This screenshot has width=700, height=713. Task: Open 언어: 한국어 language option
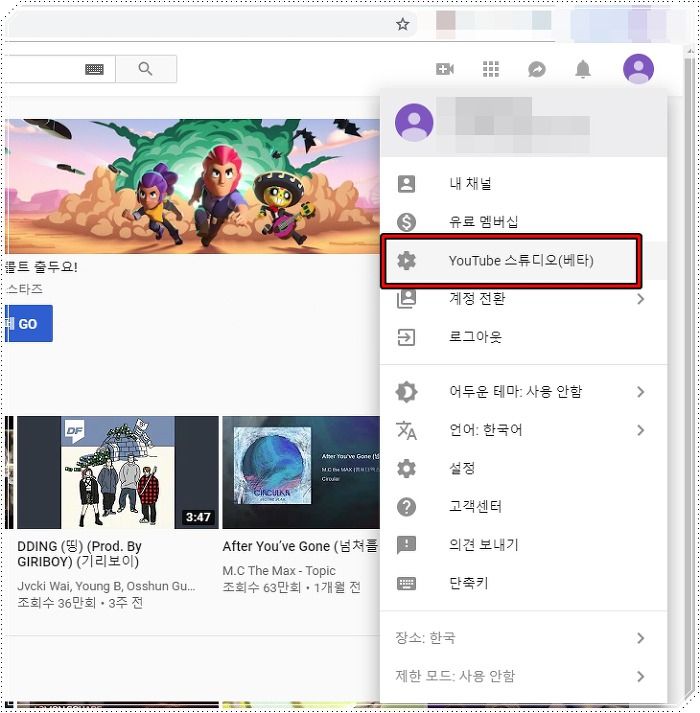(523, 430)
